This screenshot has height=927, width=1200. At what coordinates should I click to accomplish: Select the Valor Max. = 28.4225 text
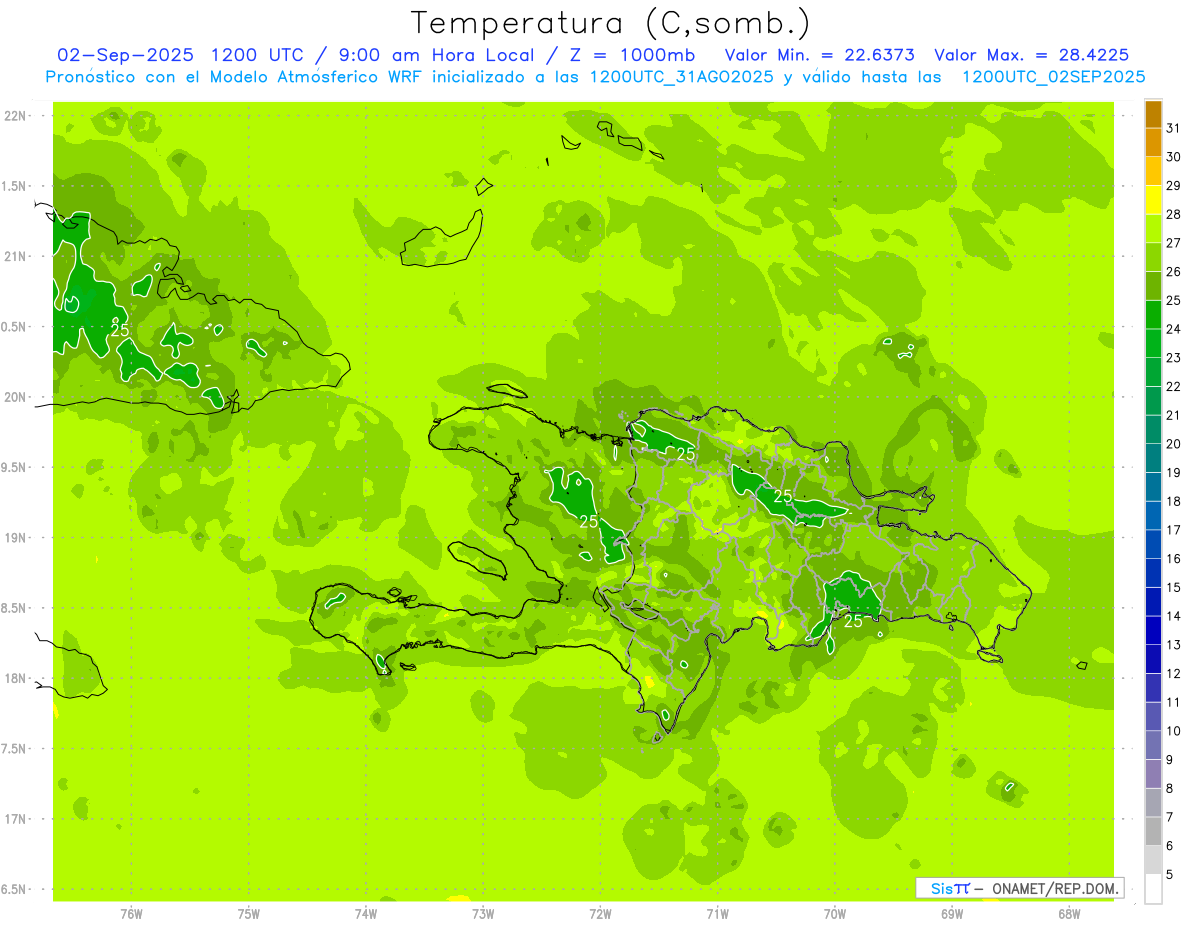coord(1031,55)
